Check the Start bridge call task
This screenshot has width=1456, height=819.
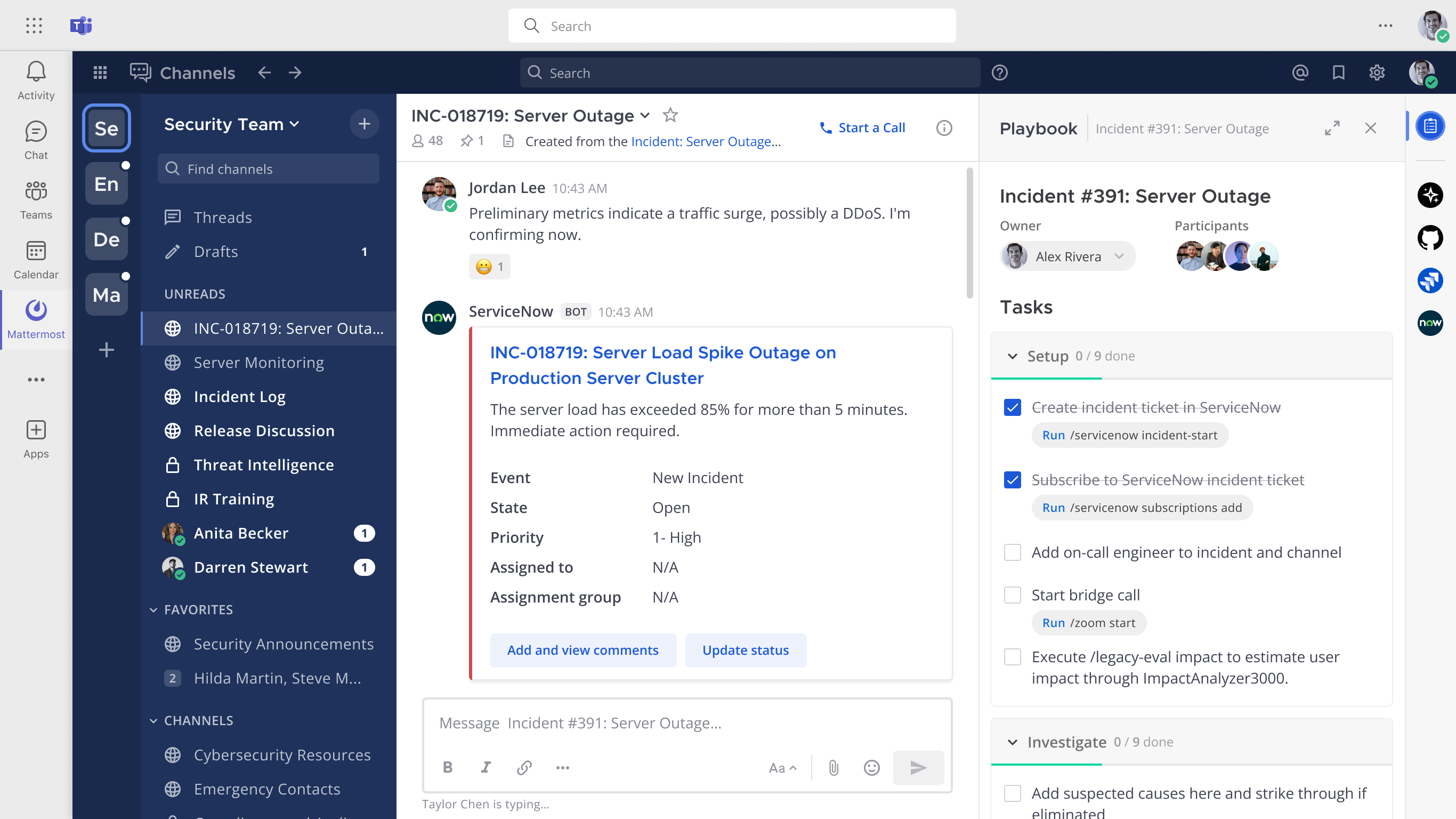1012,595
